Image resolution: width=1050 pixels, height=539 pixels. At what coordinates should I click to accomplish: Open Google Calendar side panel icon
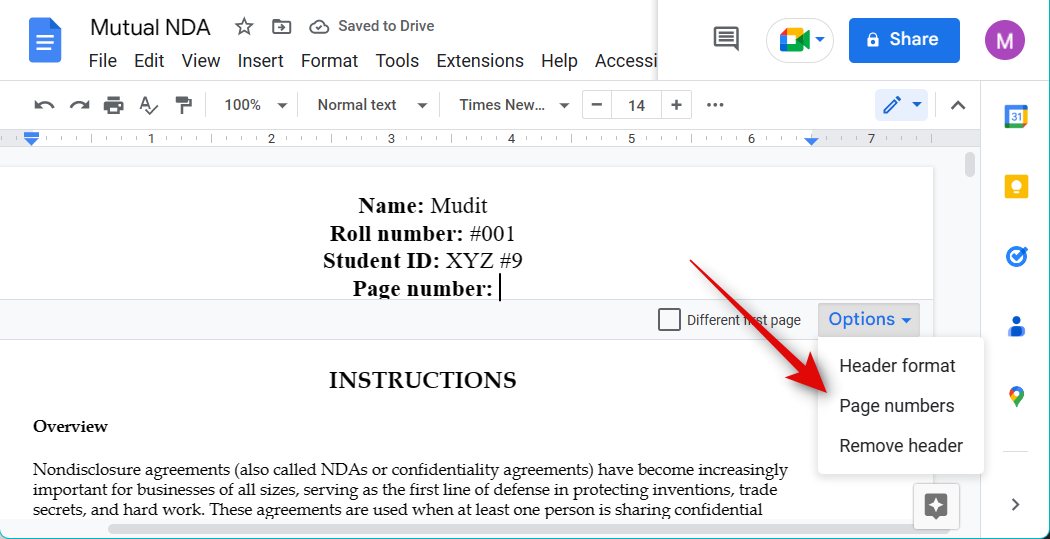coord(1016,117)
